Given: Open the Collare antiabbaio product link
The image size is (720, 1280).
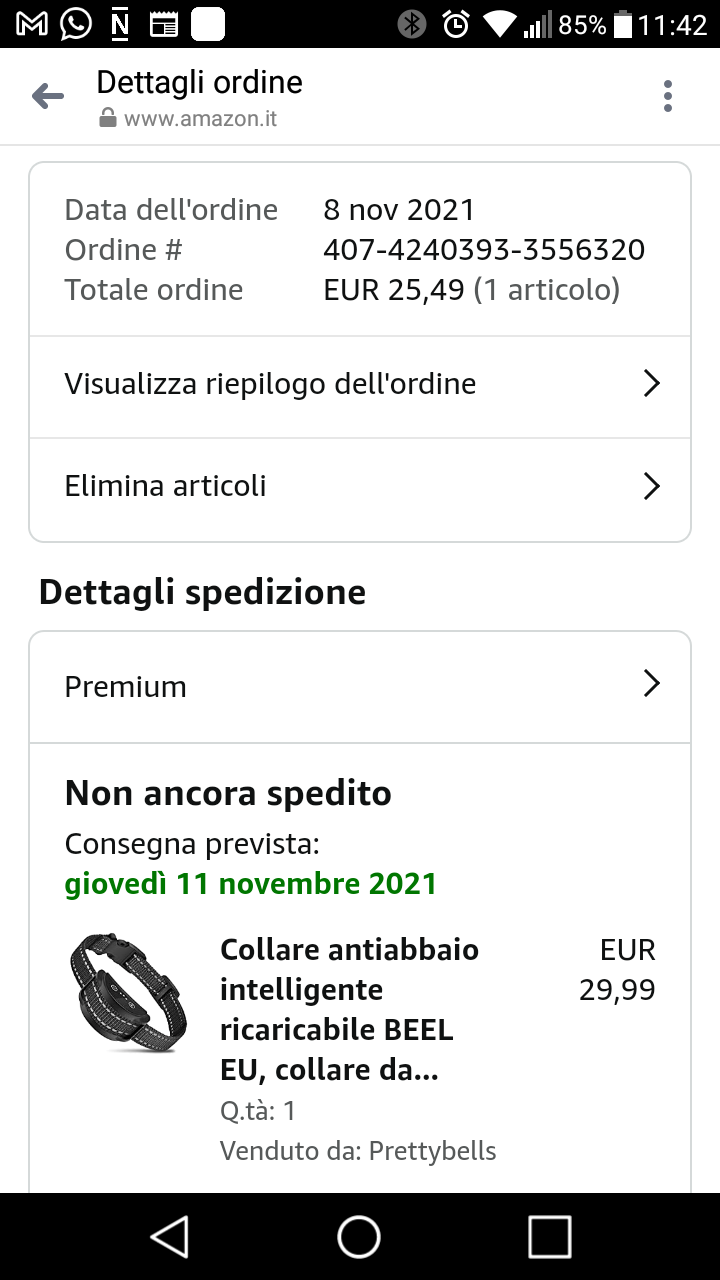Looking at the screenshot, I should tap(349, 1009).
